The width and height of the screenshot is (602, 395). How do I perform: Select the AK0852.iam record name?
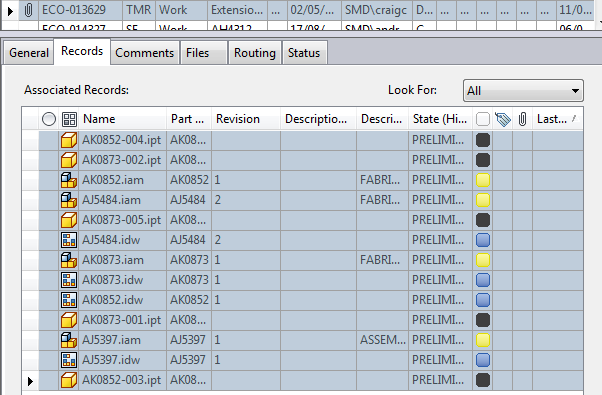click(113, 180)
